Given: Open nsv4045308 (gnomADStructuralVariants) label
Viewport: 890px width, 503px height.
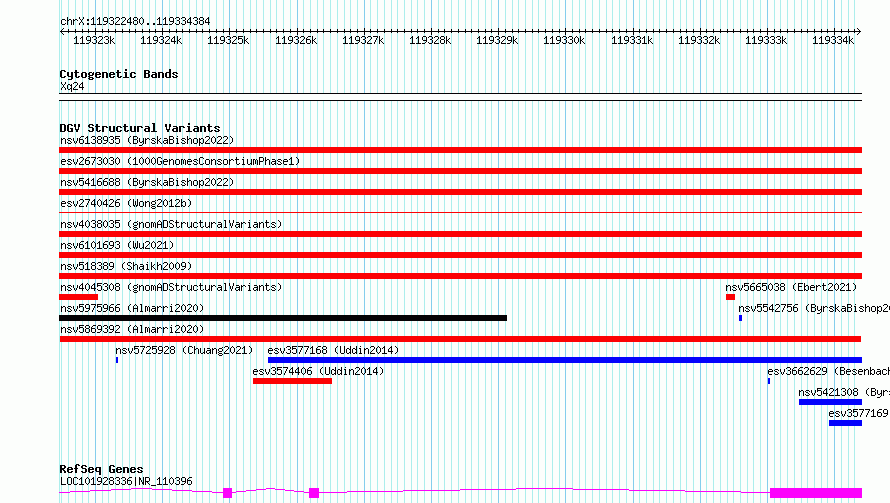Looking at the screenshot, I should coord(171,287).
